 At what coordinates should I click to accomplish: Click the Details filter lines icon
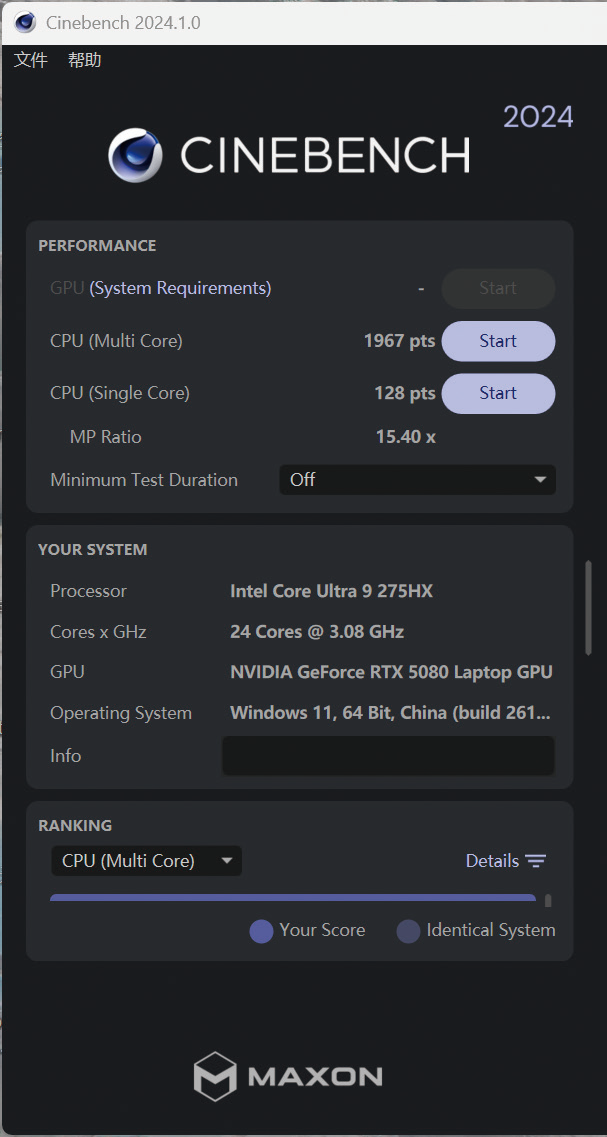pyautogui.click(x=536, y=861)
